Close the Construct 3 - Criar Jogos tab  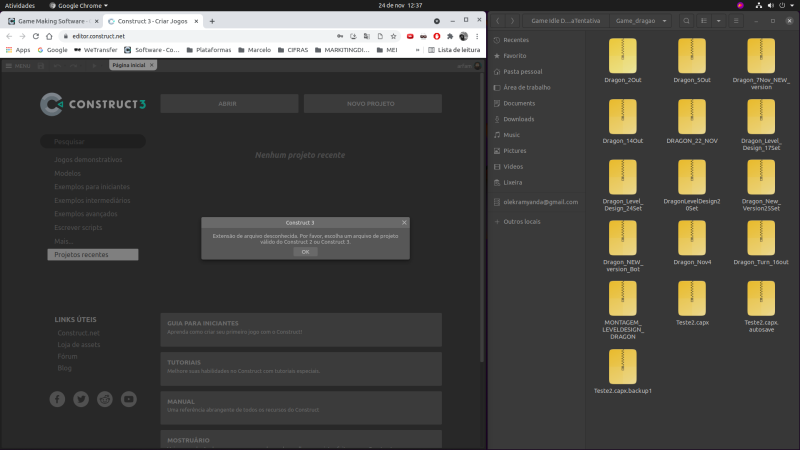[196, 21]
